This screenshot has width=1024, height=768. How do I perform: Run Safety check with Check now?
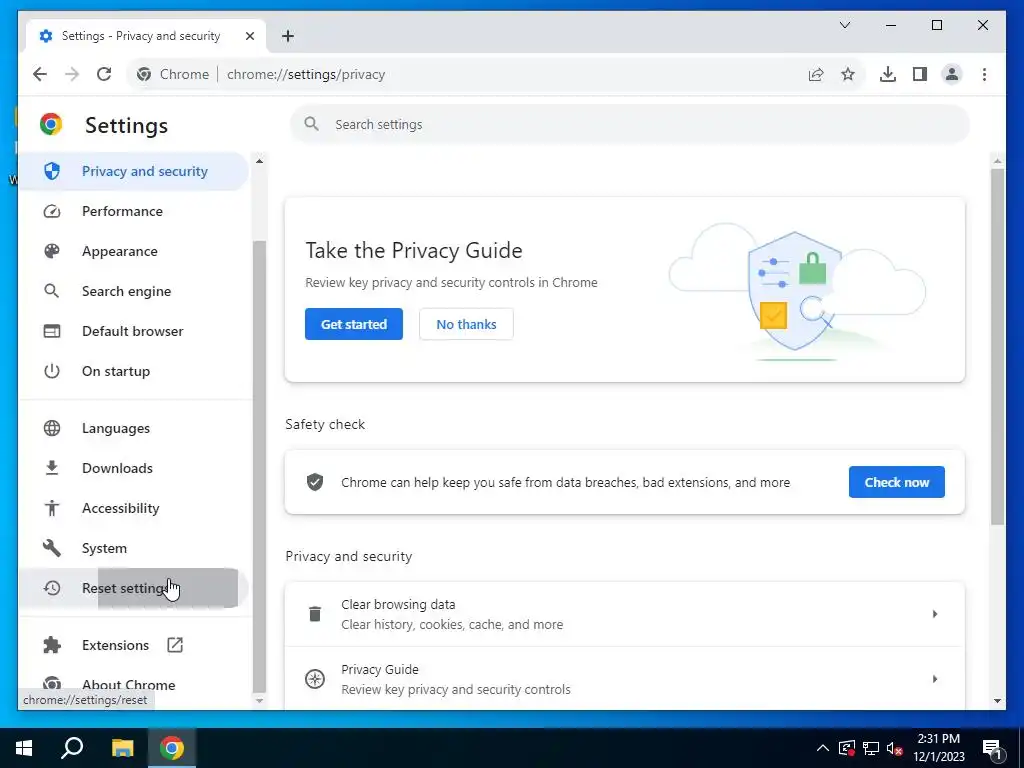tap(897, 482)
